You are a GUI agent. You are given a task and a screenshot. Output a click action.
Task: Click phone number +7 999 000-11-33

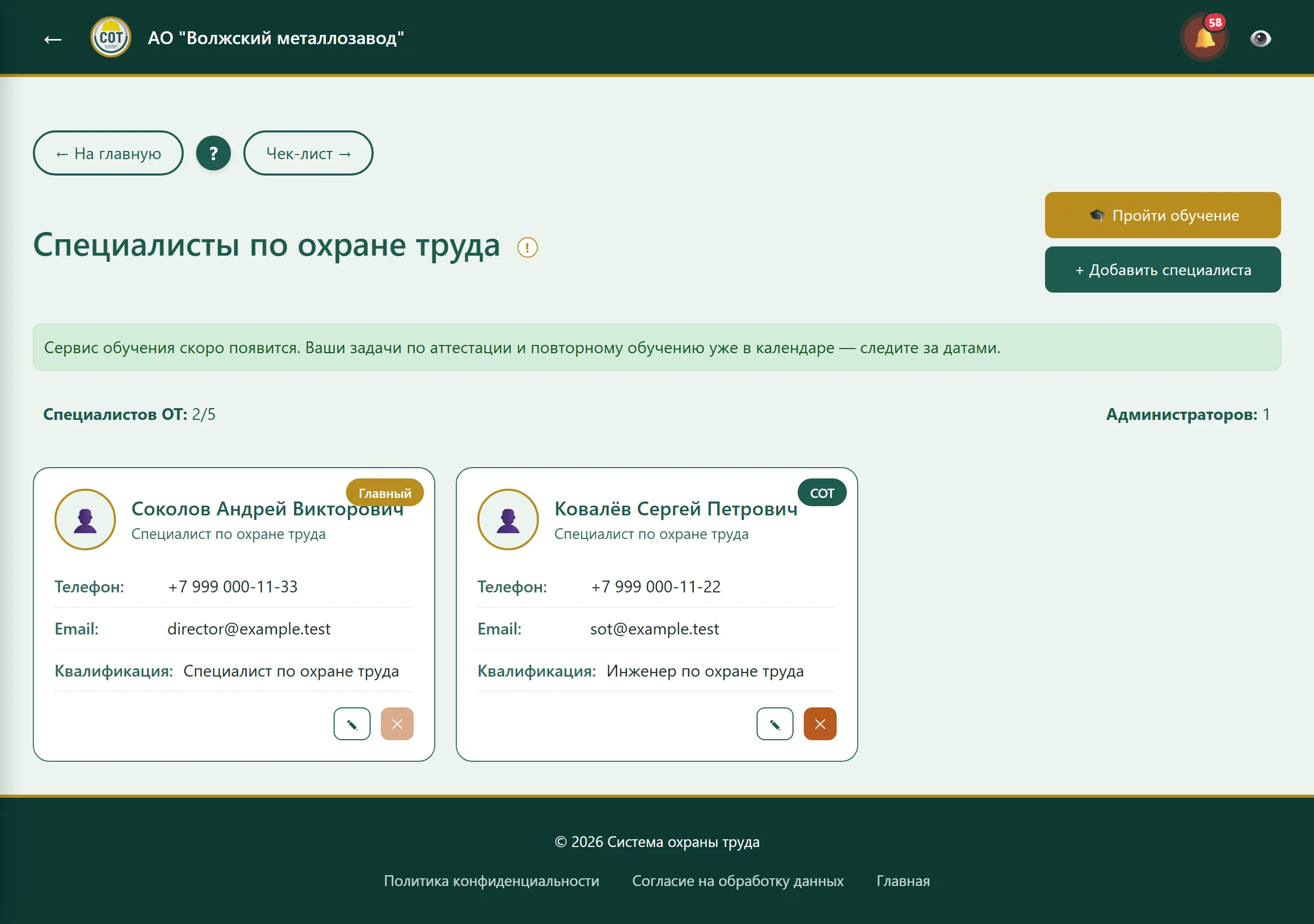point(233,586)
